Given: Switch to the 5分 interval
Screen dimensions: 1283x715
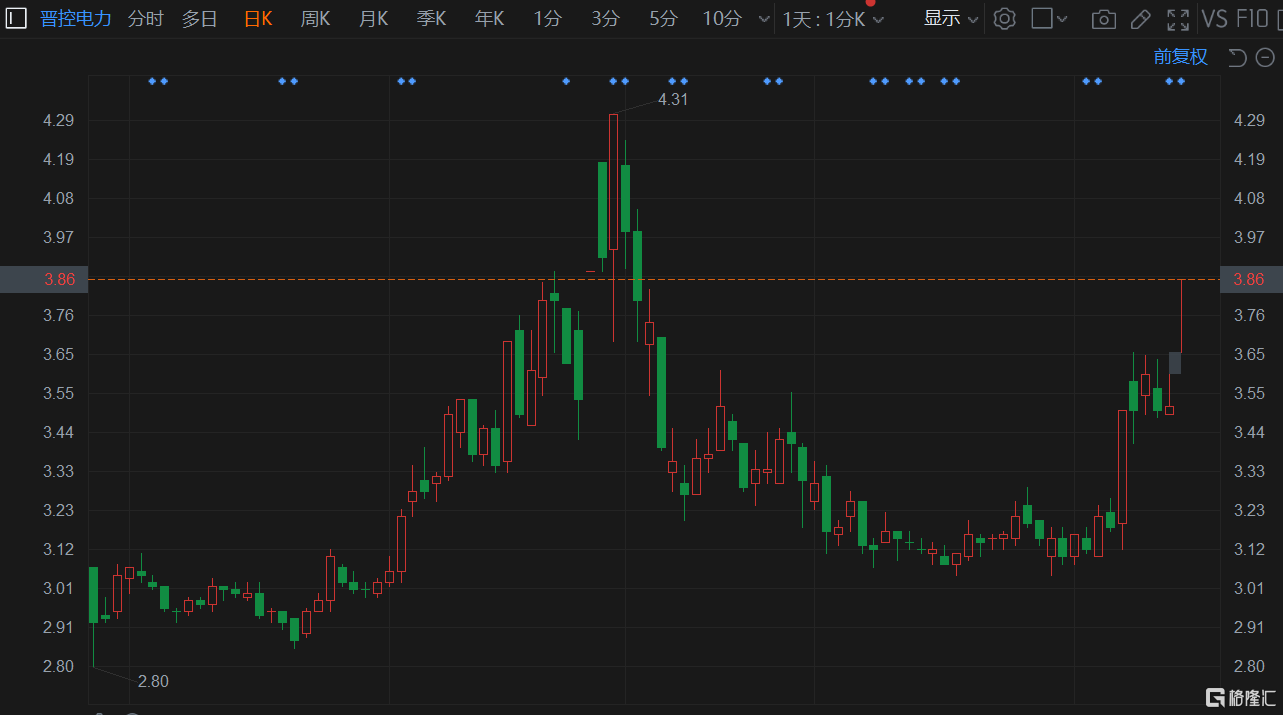Looking at the screenshot, I should [663, 18].
